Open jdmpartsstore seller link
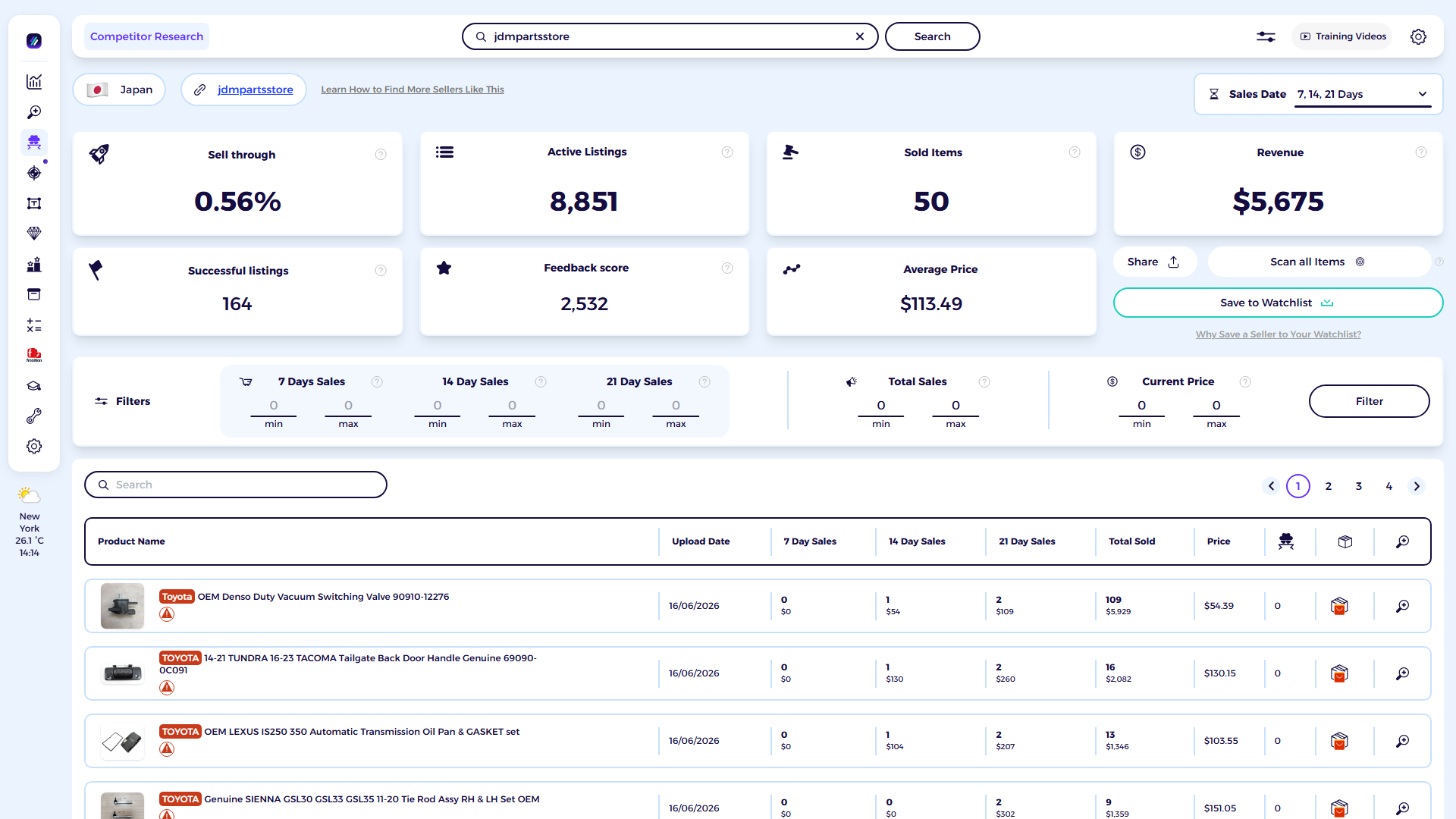Viewport: 1456px width, 819px height. pos(255,89)
